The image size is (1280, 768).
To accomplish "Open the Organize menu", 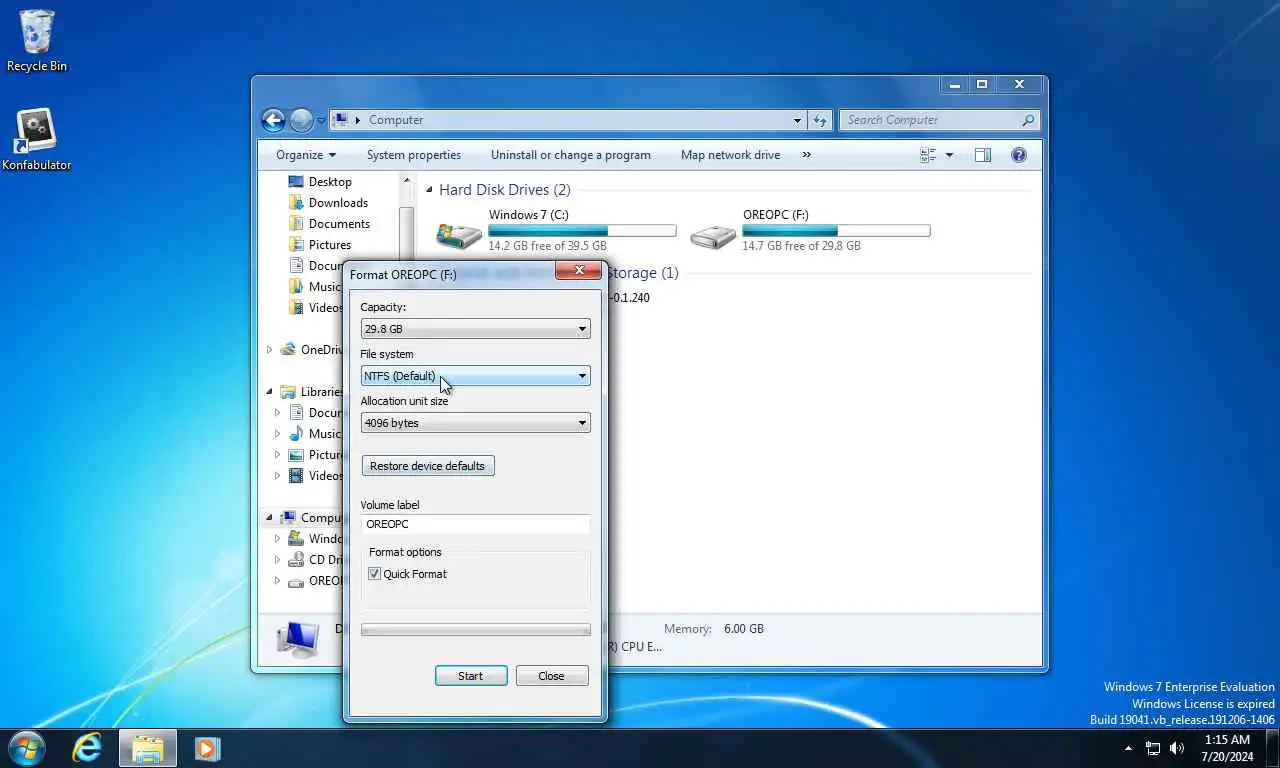I will click(x=306, y=155).
